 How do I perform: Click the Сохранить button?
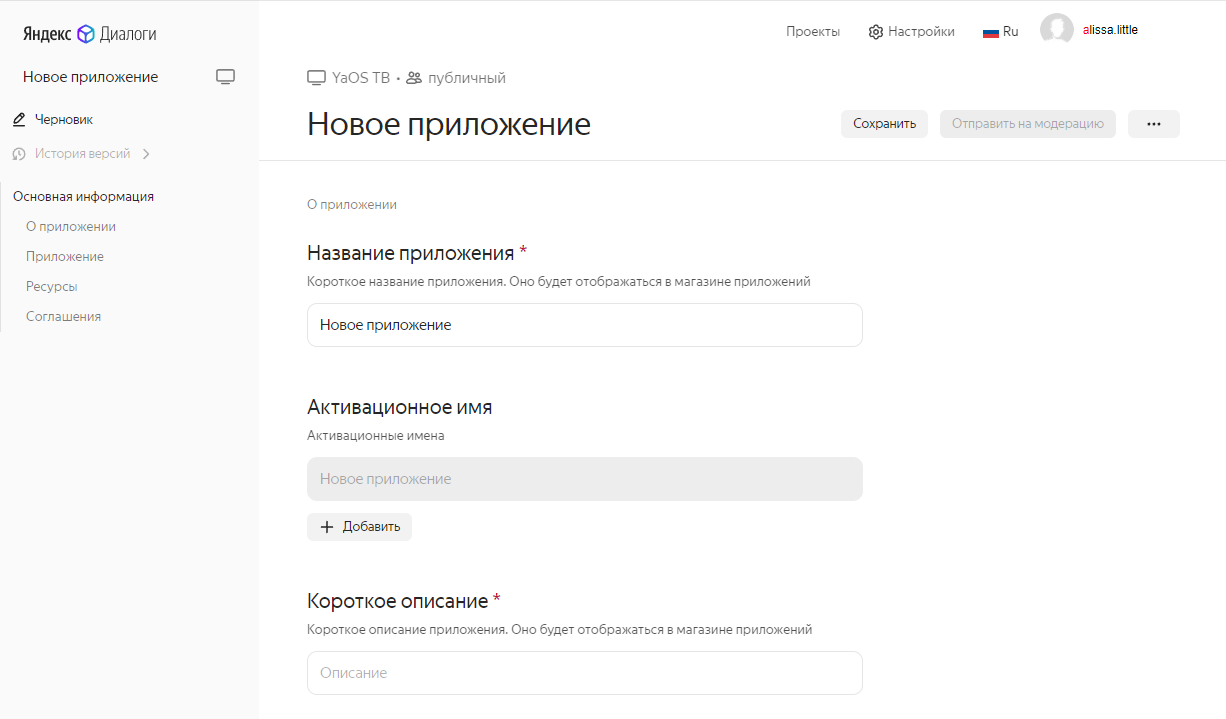(x=884, y=123)
